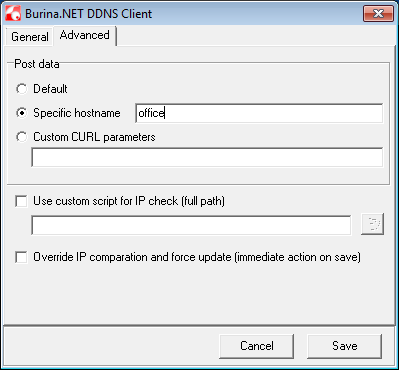Viewport: 399px width, 370px height.
Task: Click the Burina.NET DDNS Client title text
Action: 89,14
